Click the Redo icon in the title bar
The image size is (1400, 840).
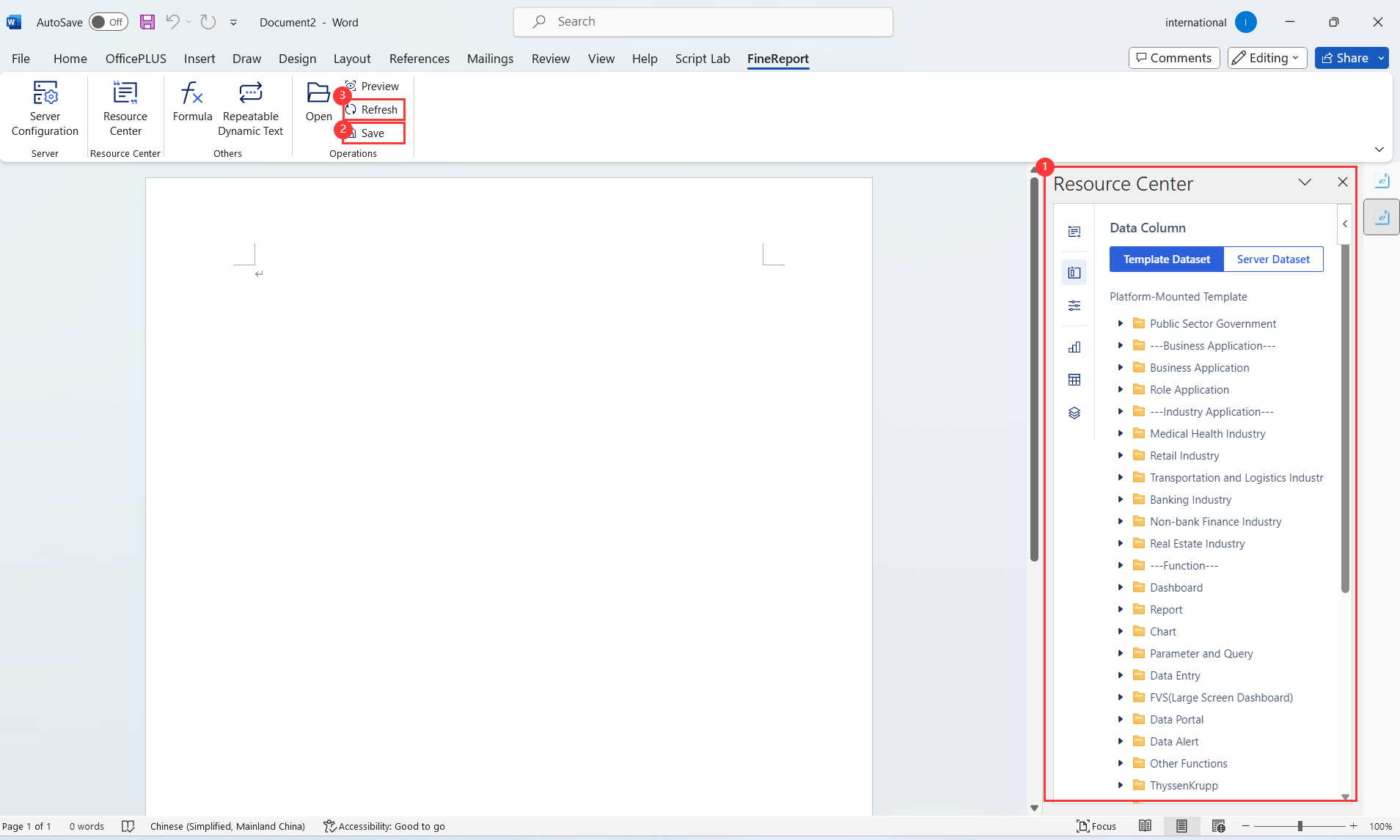pos(208,22)
